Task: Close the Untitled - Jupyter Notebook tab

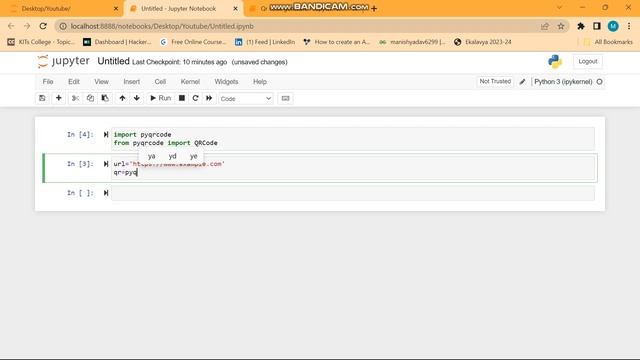Action: coord(235,9)
